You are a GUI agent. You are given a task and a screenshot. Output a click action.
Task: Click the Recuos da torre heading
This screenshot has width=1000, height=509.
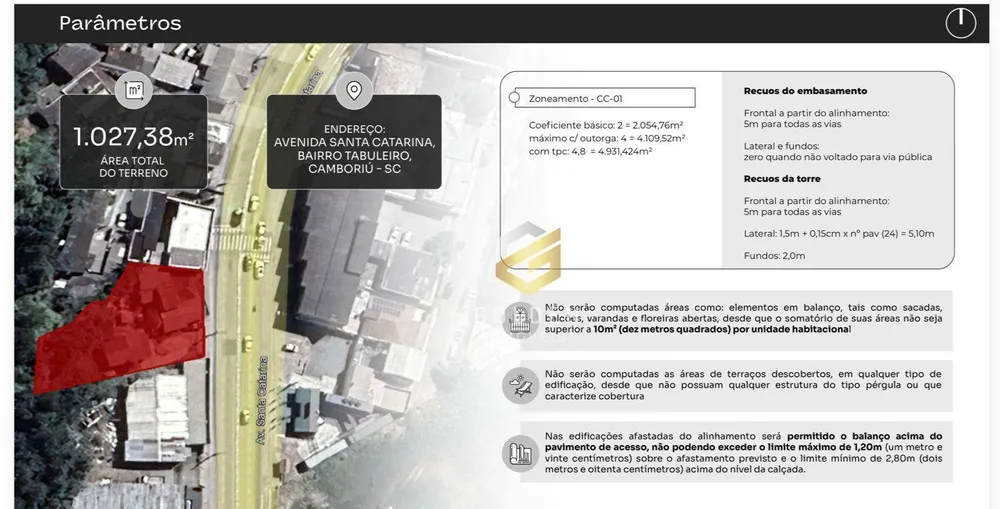[x=782, y=179]
